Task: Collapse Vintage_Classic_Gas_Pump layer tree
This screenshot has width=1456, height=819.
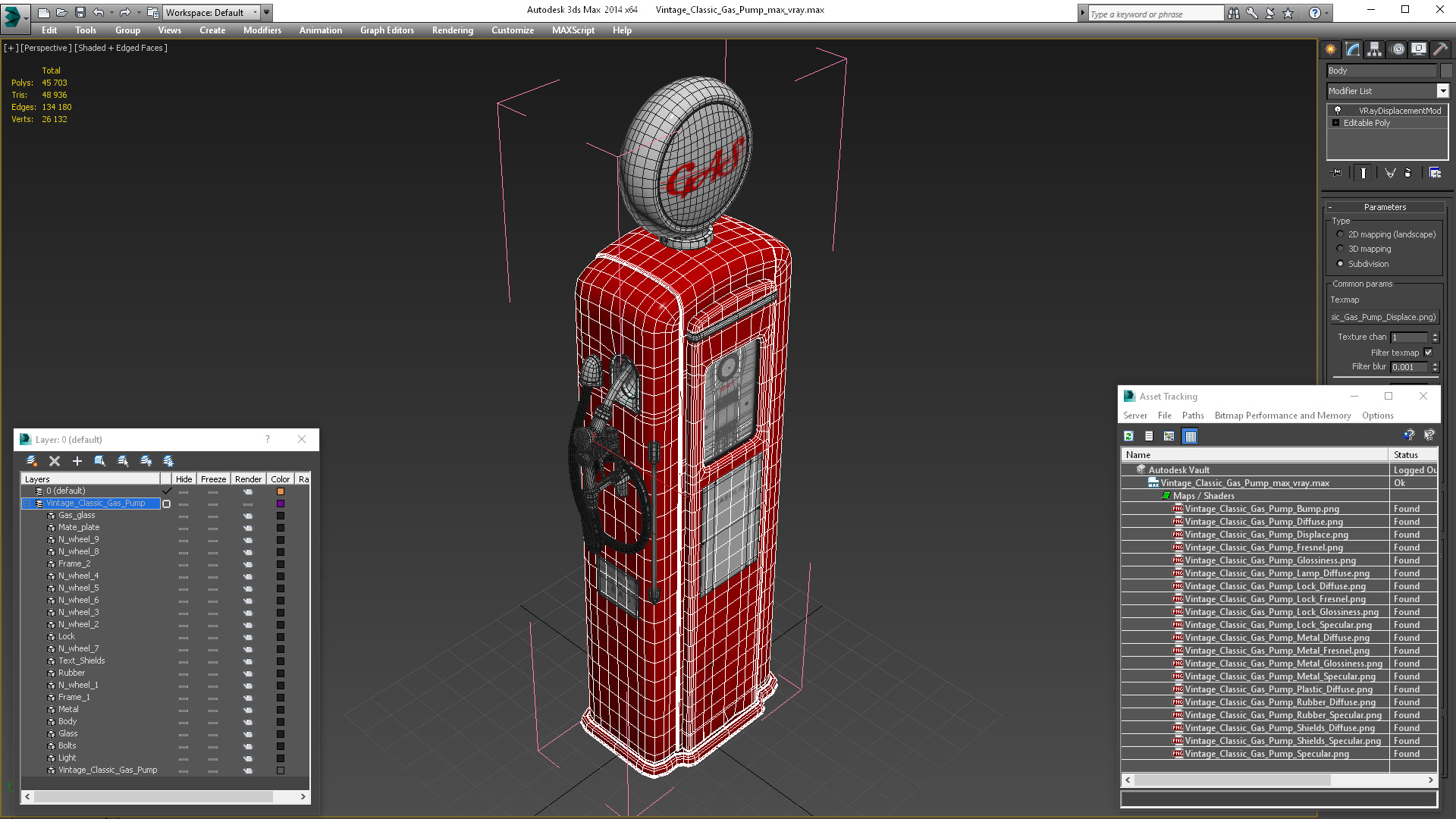Action: [x=27, y=504]
